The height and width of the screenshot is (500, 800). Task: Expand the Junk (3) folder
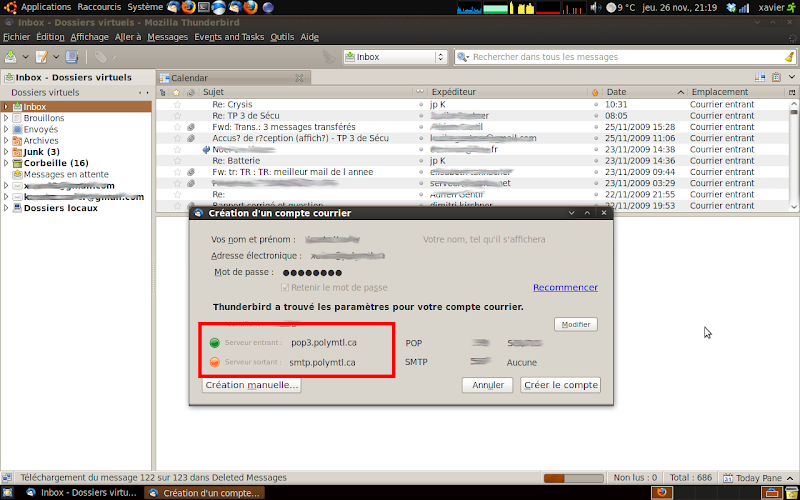pos(6,152)
